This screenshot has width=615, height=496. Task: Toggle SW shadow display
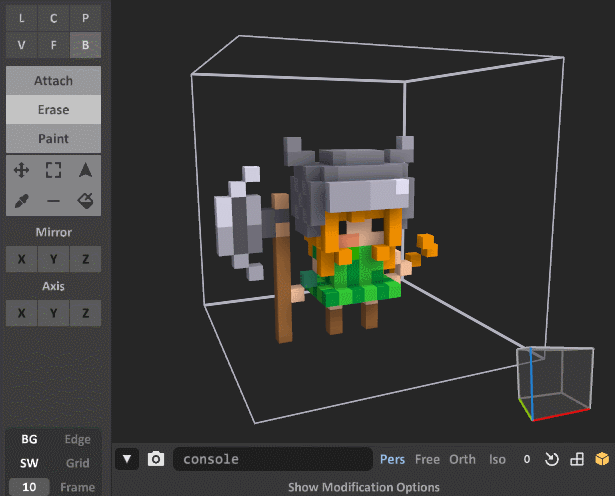click(29, 463)
